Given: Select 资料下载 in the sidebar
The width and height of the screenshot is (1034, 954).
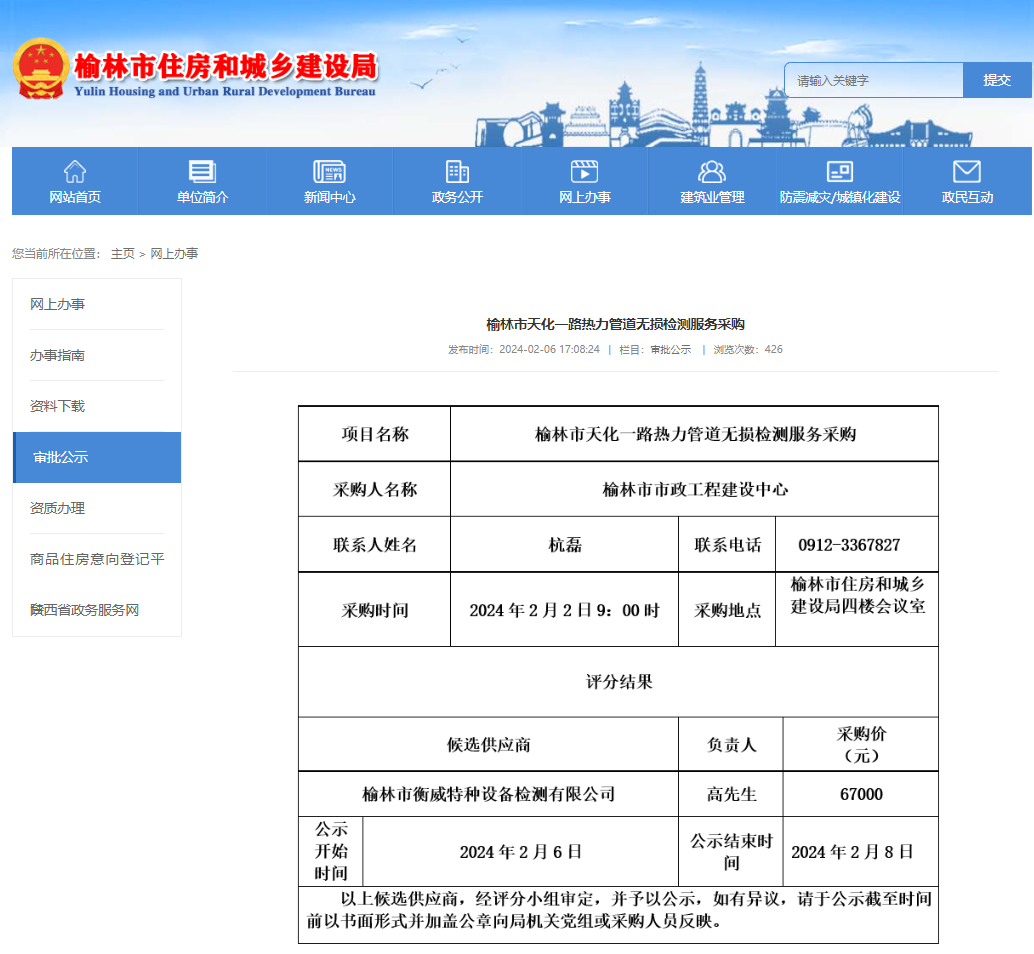Looking at the screenshot, I should point(57,406).
